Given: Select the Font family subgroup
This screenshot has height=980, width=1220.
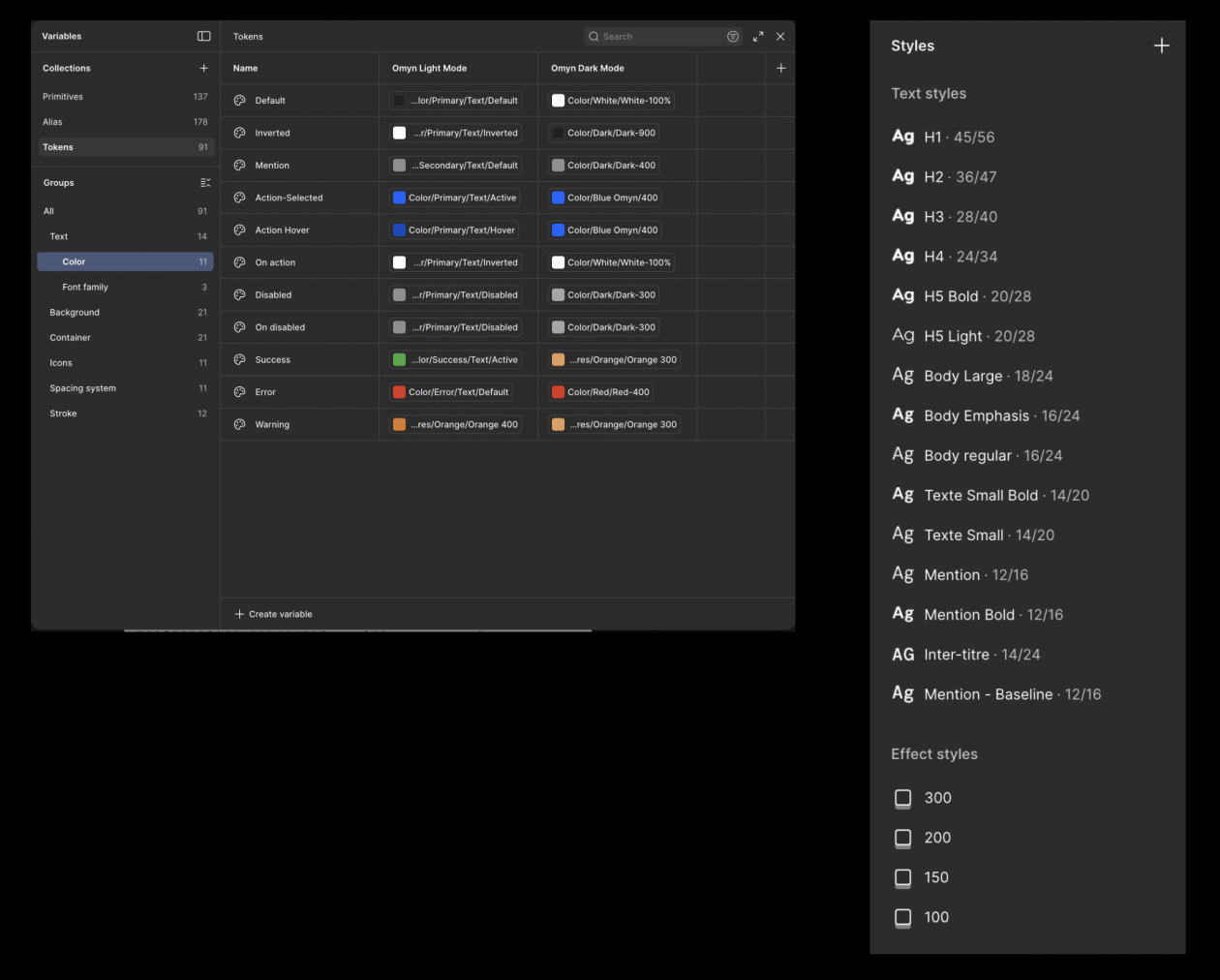Looking at the screenshot, I should pos(85,287).
